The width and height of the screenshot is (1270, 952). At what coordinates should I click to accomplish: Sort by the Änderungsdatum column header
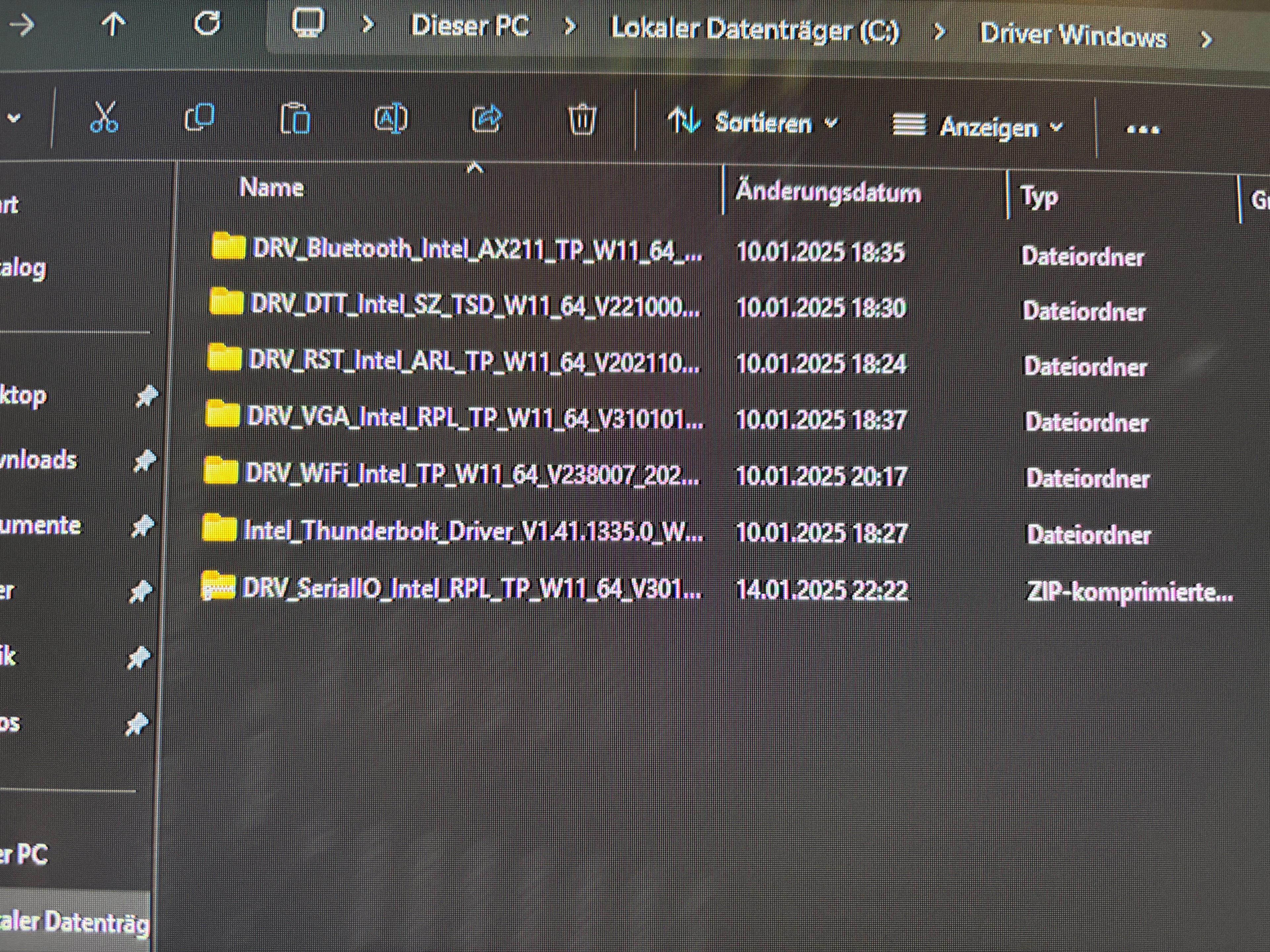pos(828,192)
